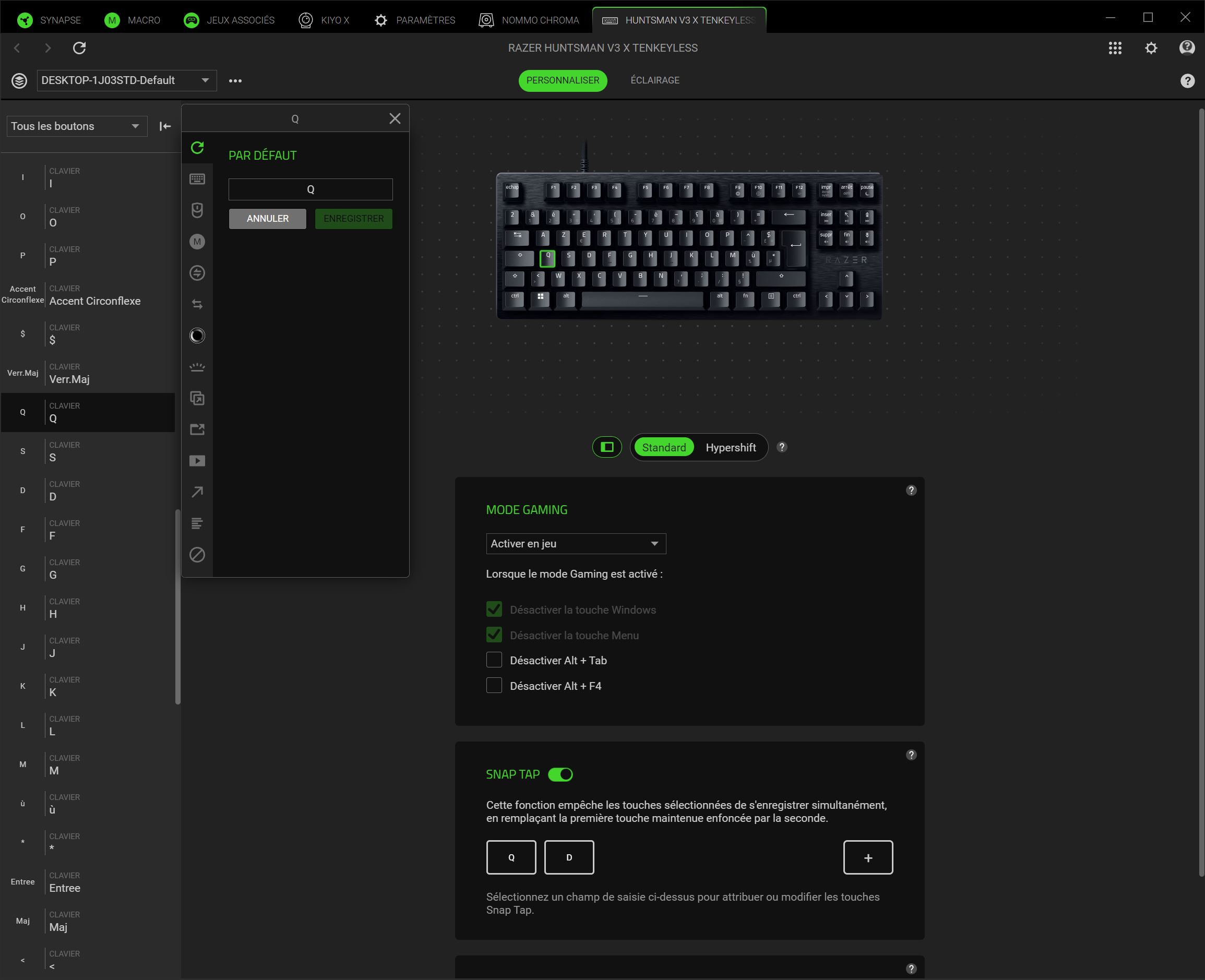Open the Windows shortcuts icon
This screenshot has height=980, width=1205.
(x=197, y=429)
